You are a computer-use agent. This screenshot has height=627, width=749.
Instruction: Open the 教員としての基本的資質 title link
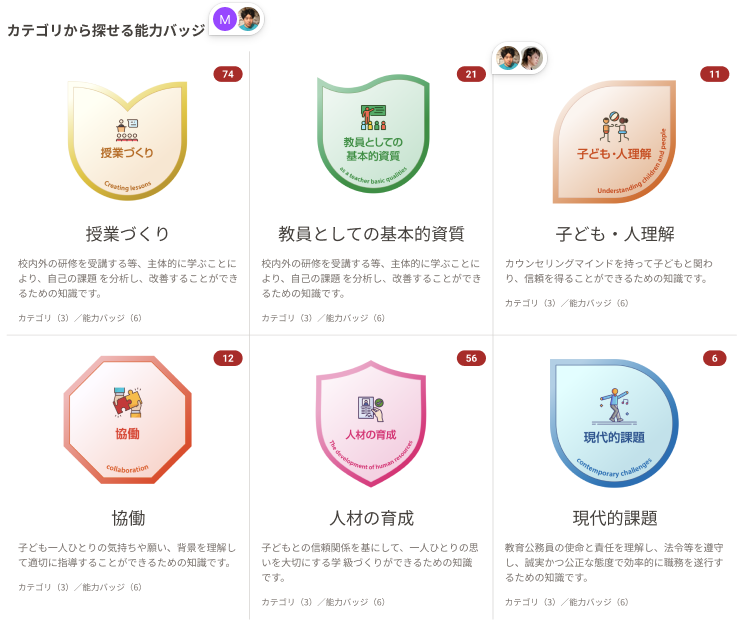pyautogui.click(x=371, y=234)
